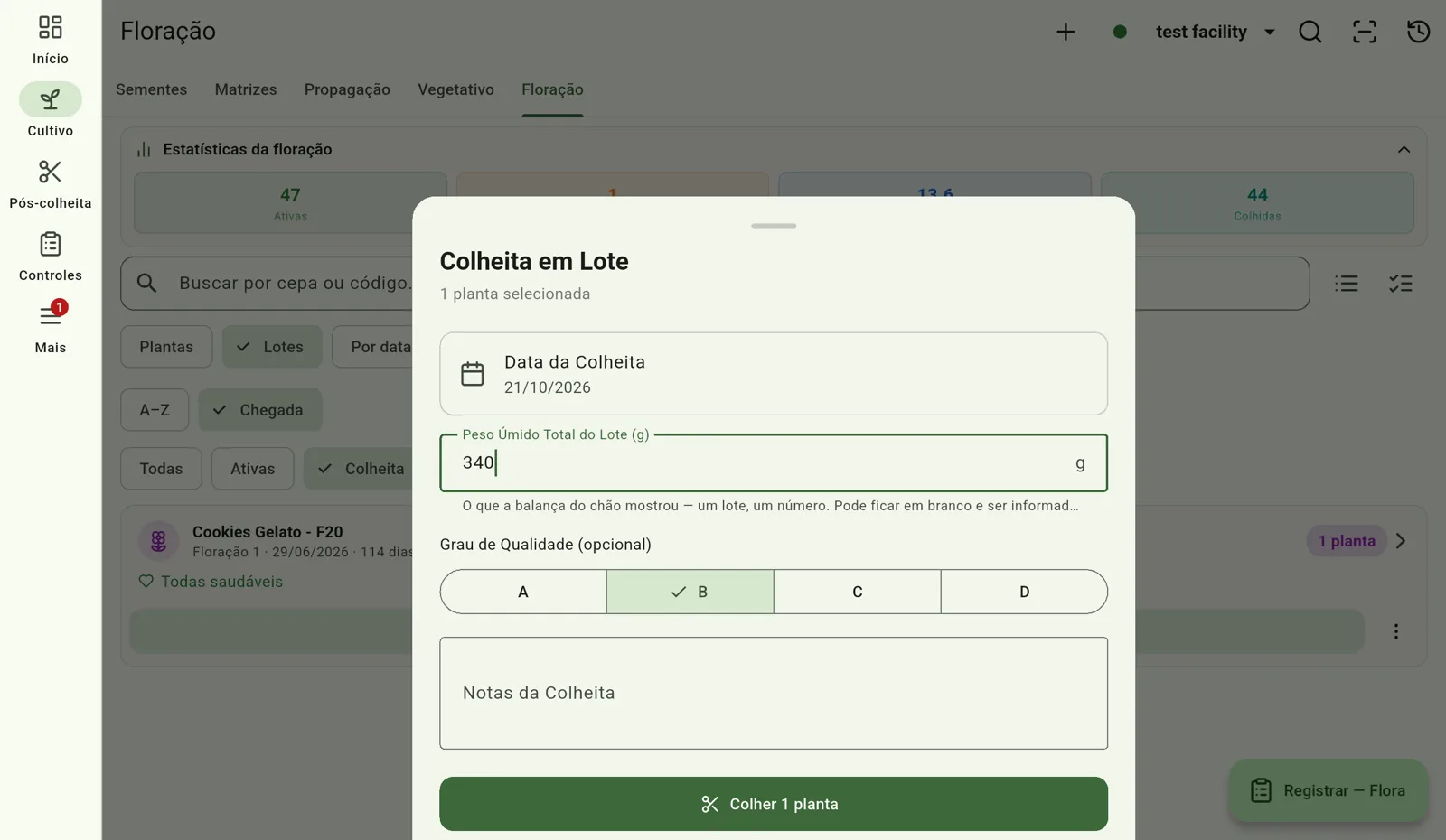The width and height of the screenshot is (1446, 840).
Task: Click Registrar — Flora button
Action: tap(1329, 790)
